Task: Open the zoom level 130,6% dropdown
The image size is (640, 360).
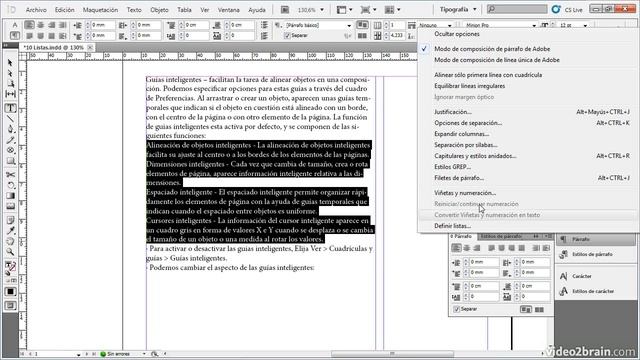Action: click(x=322, y=9)
